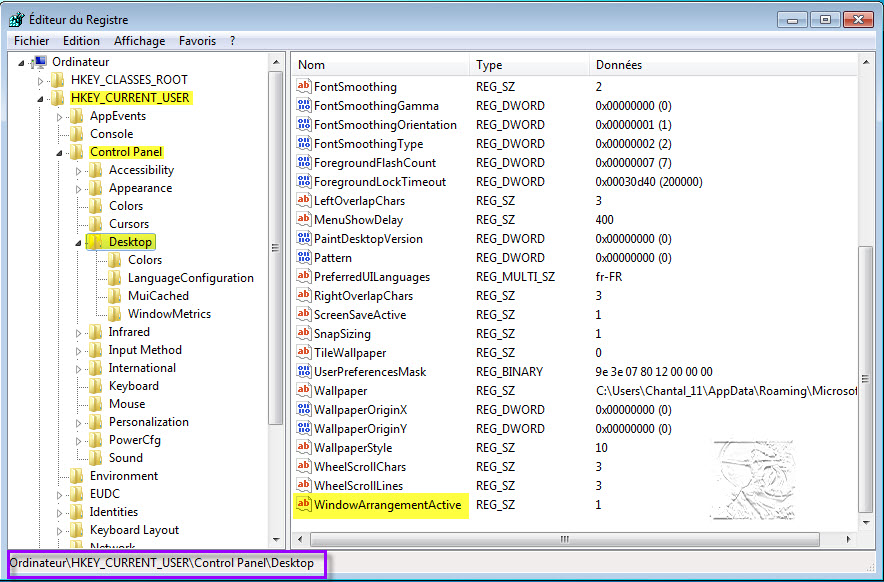Screen dimensions: 884x582
Task: Click the ForegroundLockTimeout DWORD icon
Action: click(x=304, y=182)
